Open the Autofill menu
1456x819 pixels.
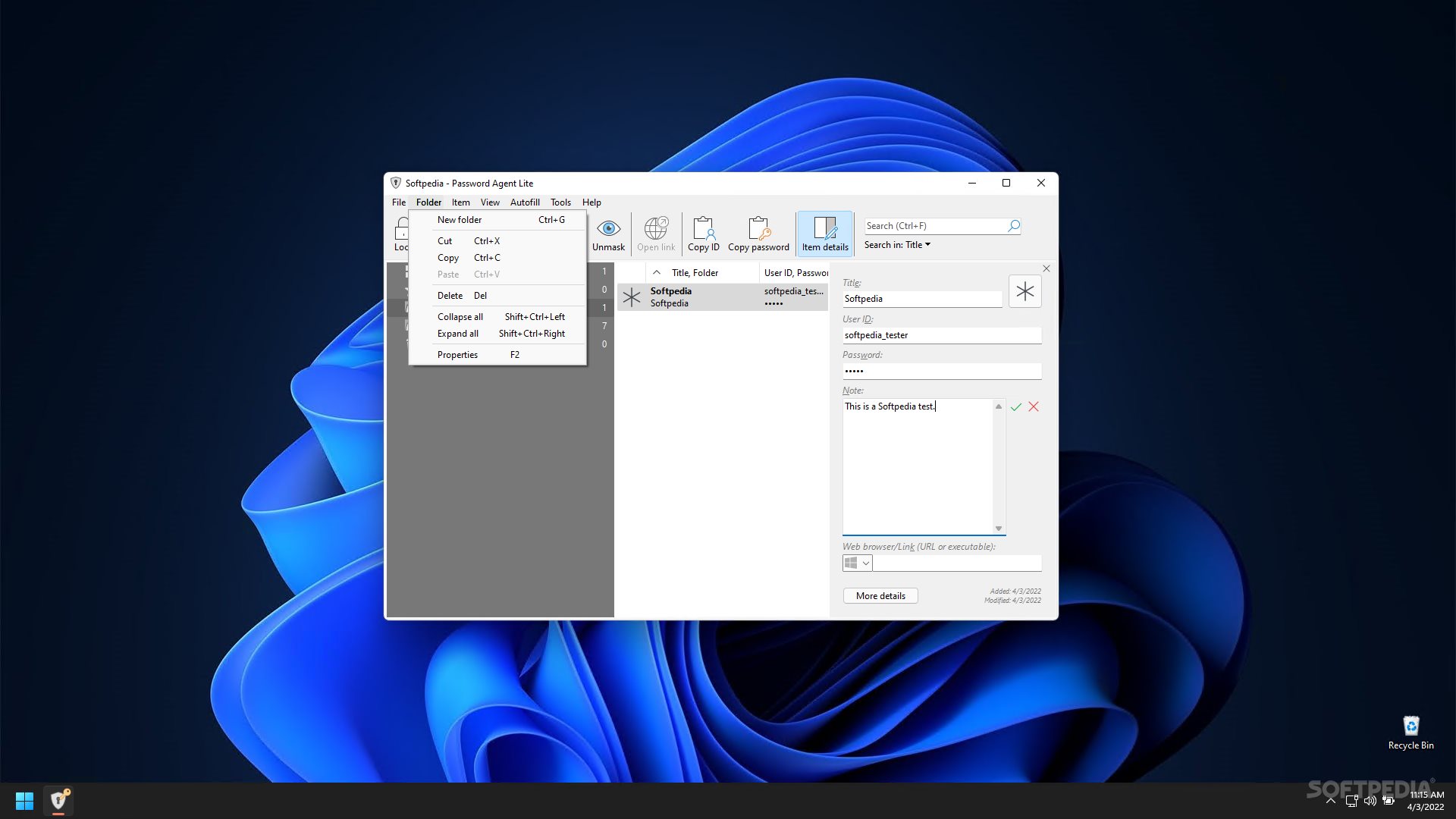525,202
